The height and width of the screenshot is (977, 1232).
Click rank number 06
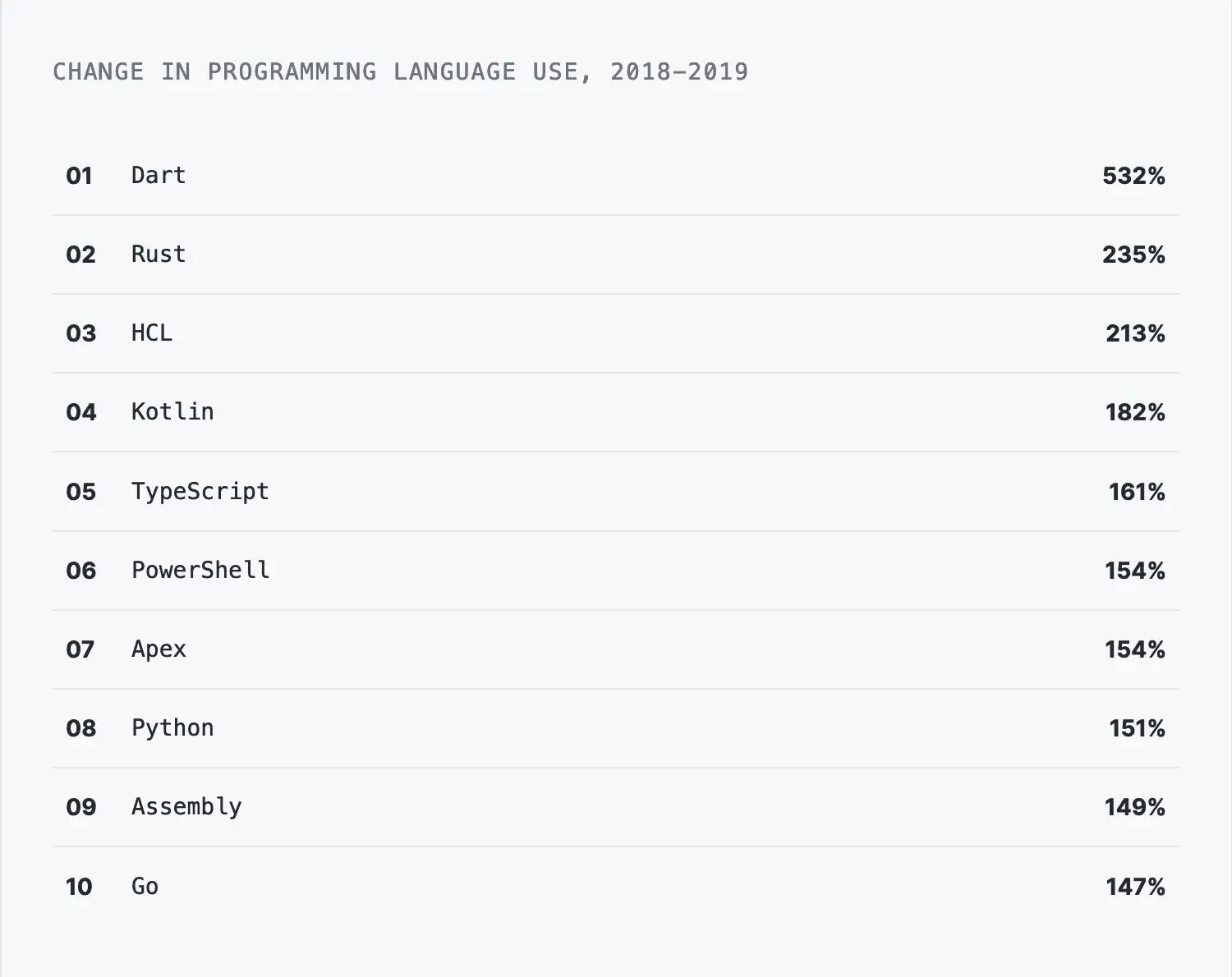pyautogui.click(x=80, y=571)
